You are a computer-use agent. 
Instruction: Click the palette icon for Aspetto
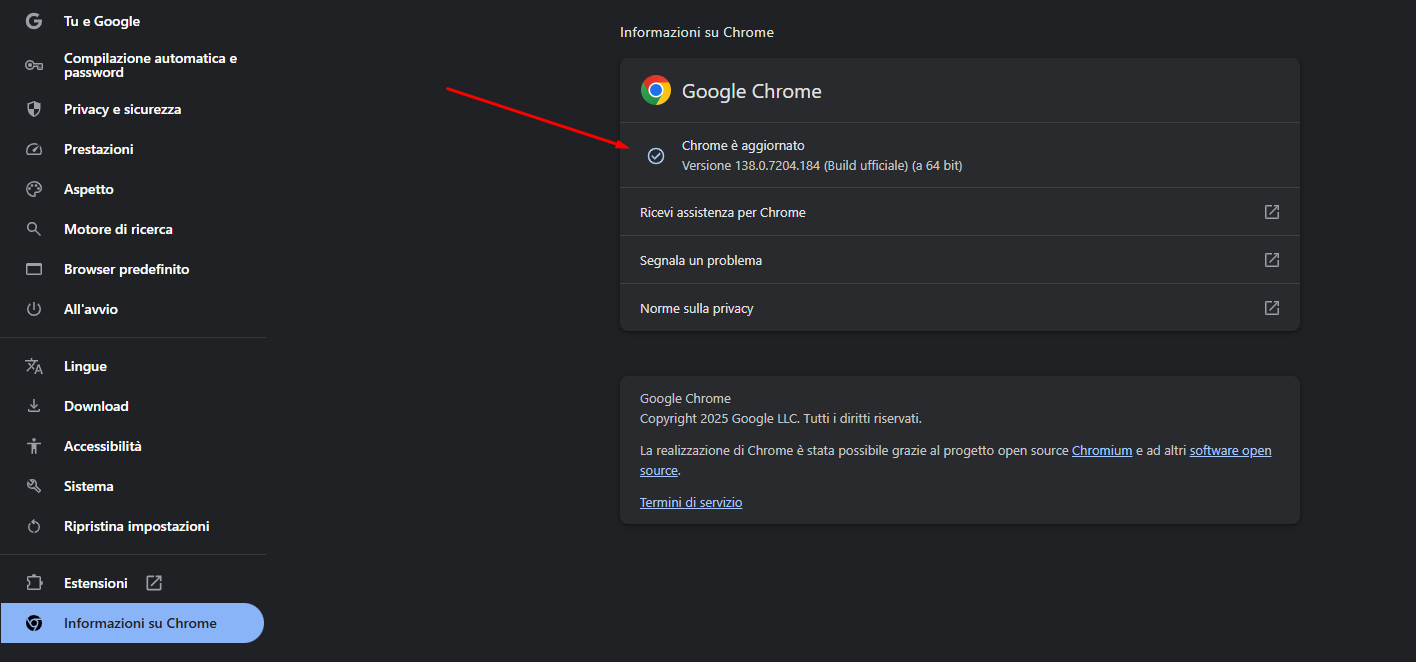point(34,189)
